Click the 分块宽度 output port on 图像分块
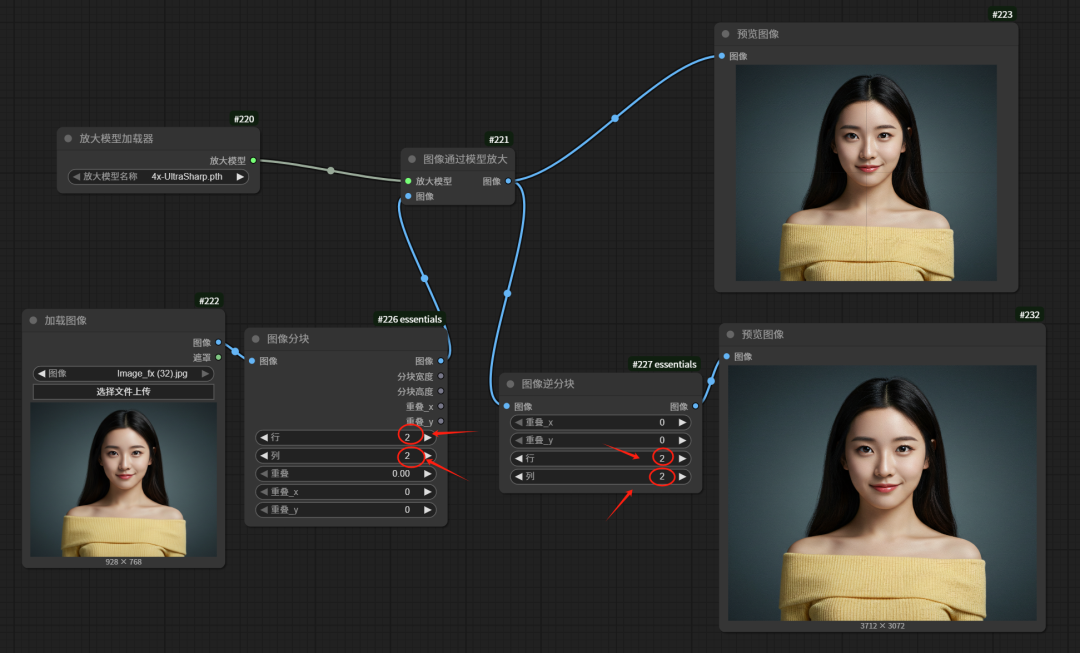Viewport: 1080px width, 653px height. (x=441, y=376)
